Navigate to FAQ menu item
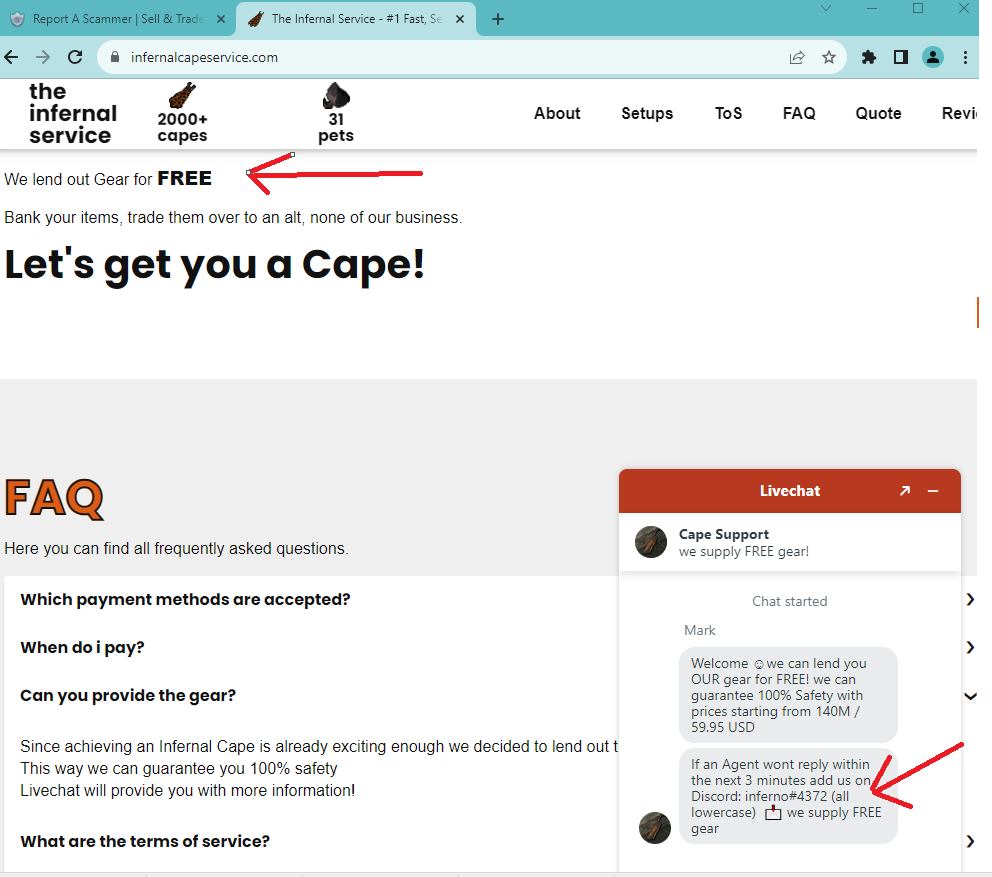The width and height of the screenshot is (992, 877). click(x=799, y=113)
